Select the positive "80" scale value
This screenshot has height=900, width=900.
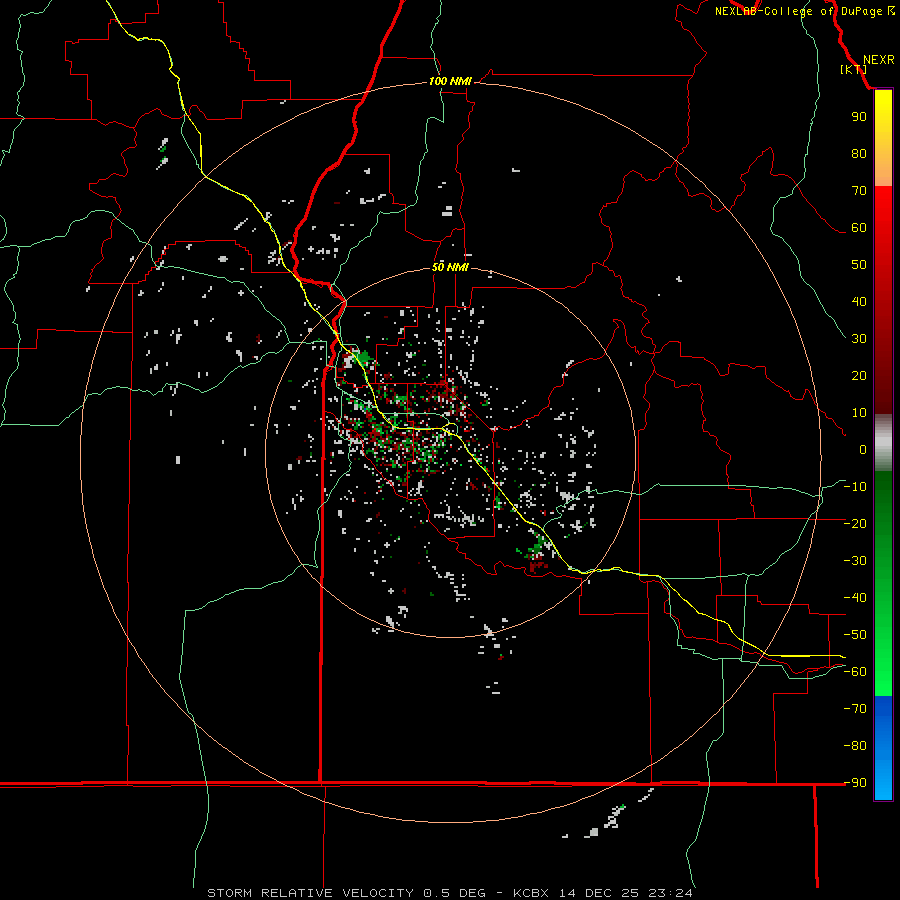coord(859,153)
